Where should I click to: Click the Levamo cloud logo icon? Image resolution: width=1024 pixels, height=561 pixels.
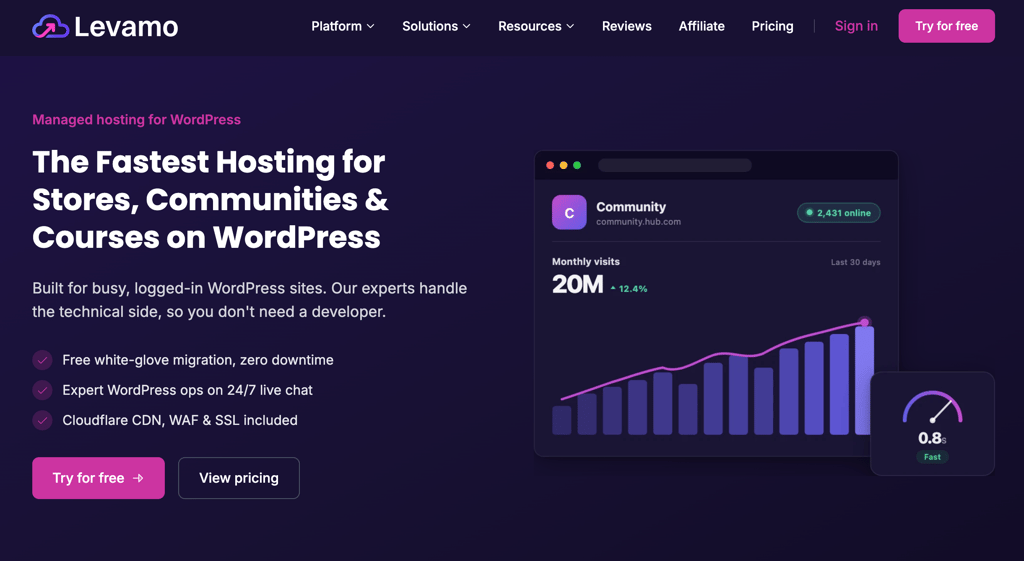point(50,27)
